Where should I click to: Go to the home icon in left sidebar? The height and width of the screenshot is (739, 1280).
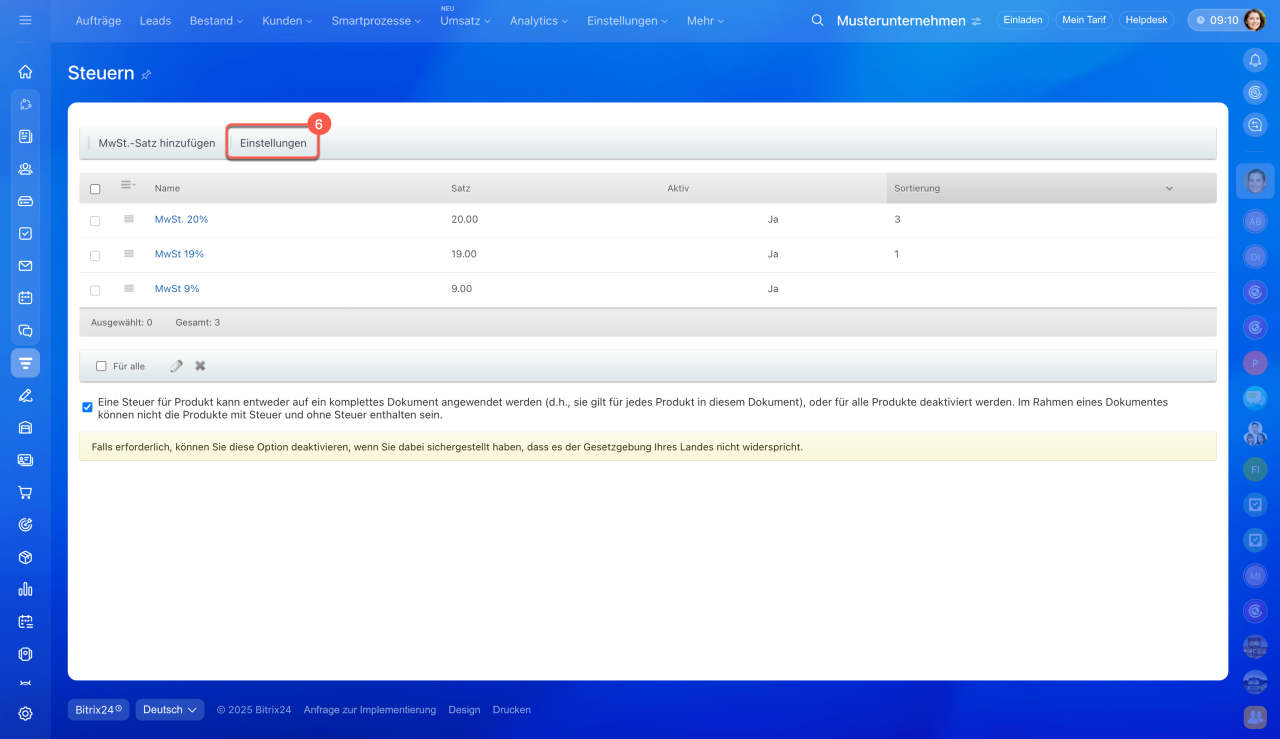click(25, 72)
